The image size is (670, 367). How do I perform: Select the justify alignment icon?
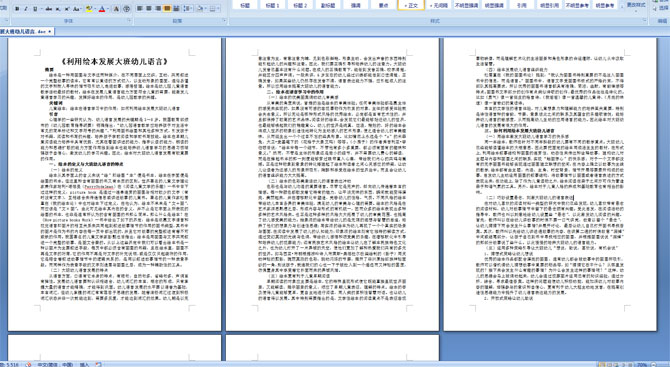pyautogui.click(x=167, y=9)
